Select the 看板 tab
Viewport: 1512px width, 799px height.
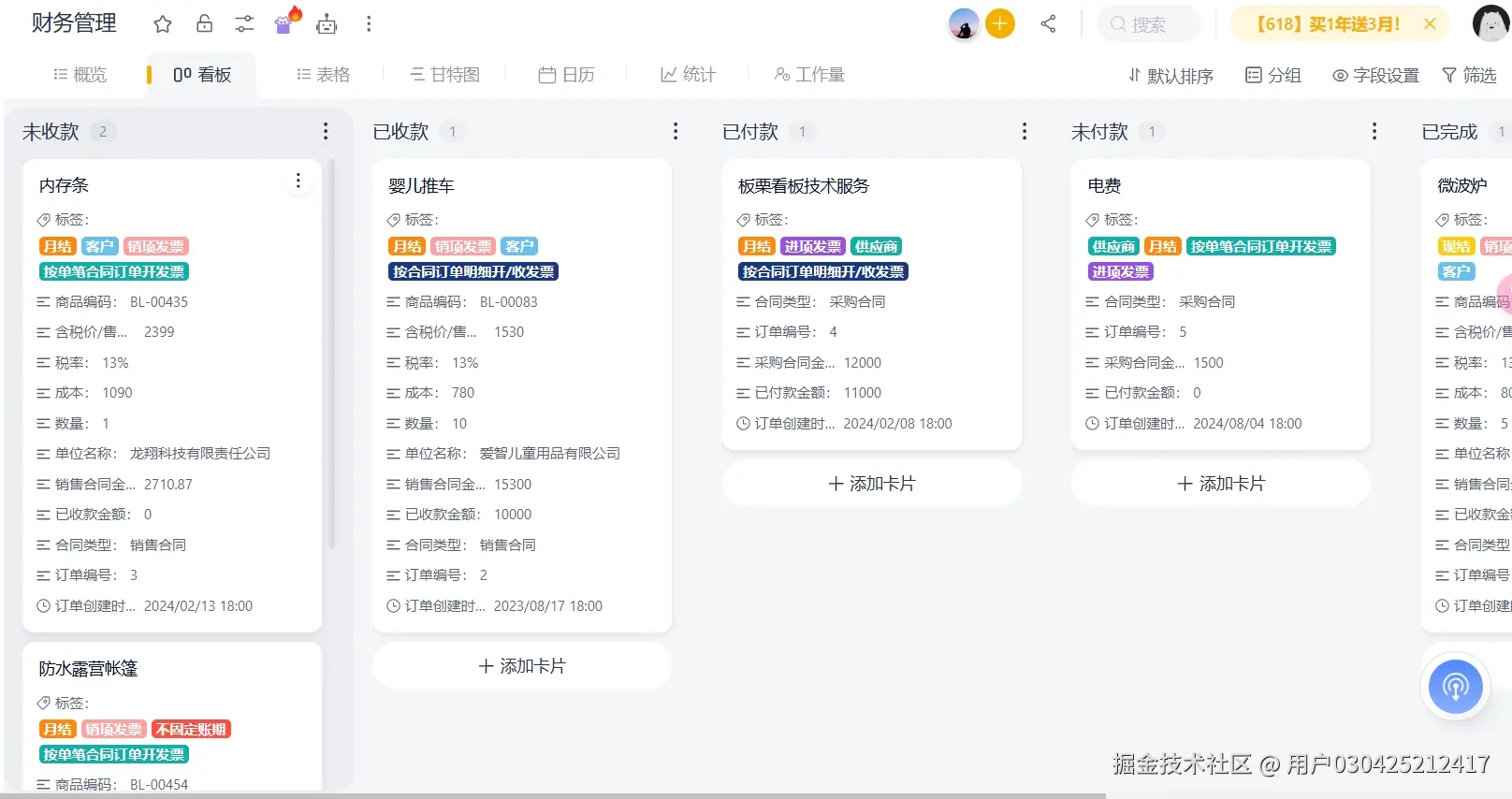pos(202,75)
